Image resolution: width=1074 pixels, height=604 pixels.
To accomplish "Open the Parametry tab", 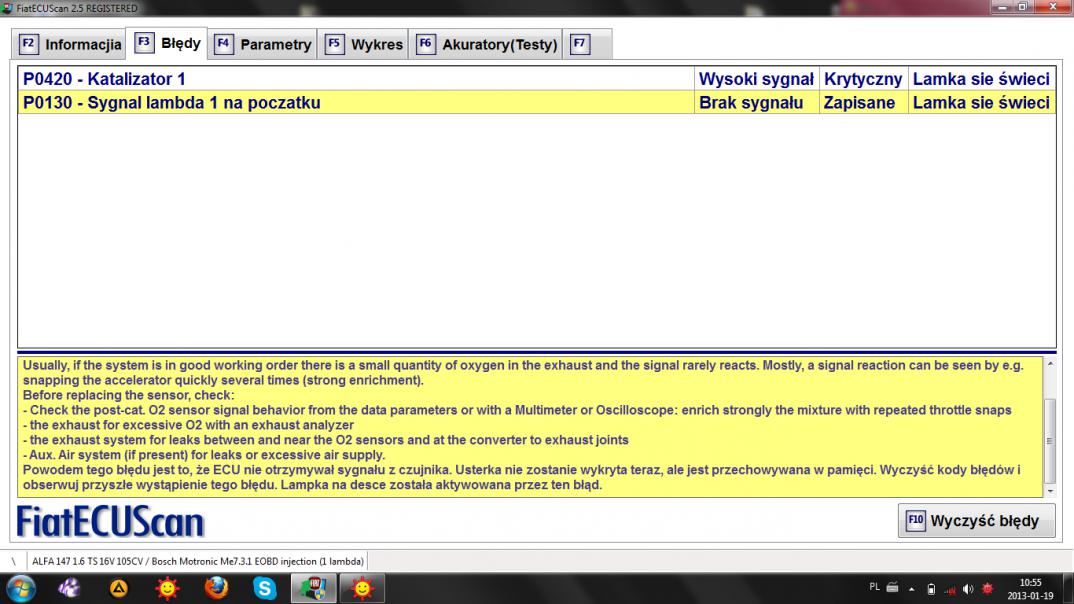I will click(x=262, y=45).
